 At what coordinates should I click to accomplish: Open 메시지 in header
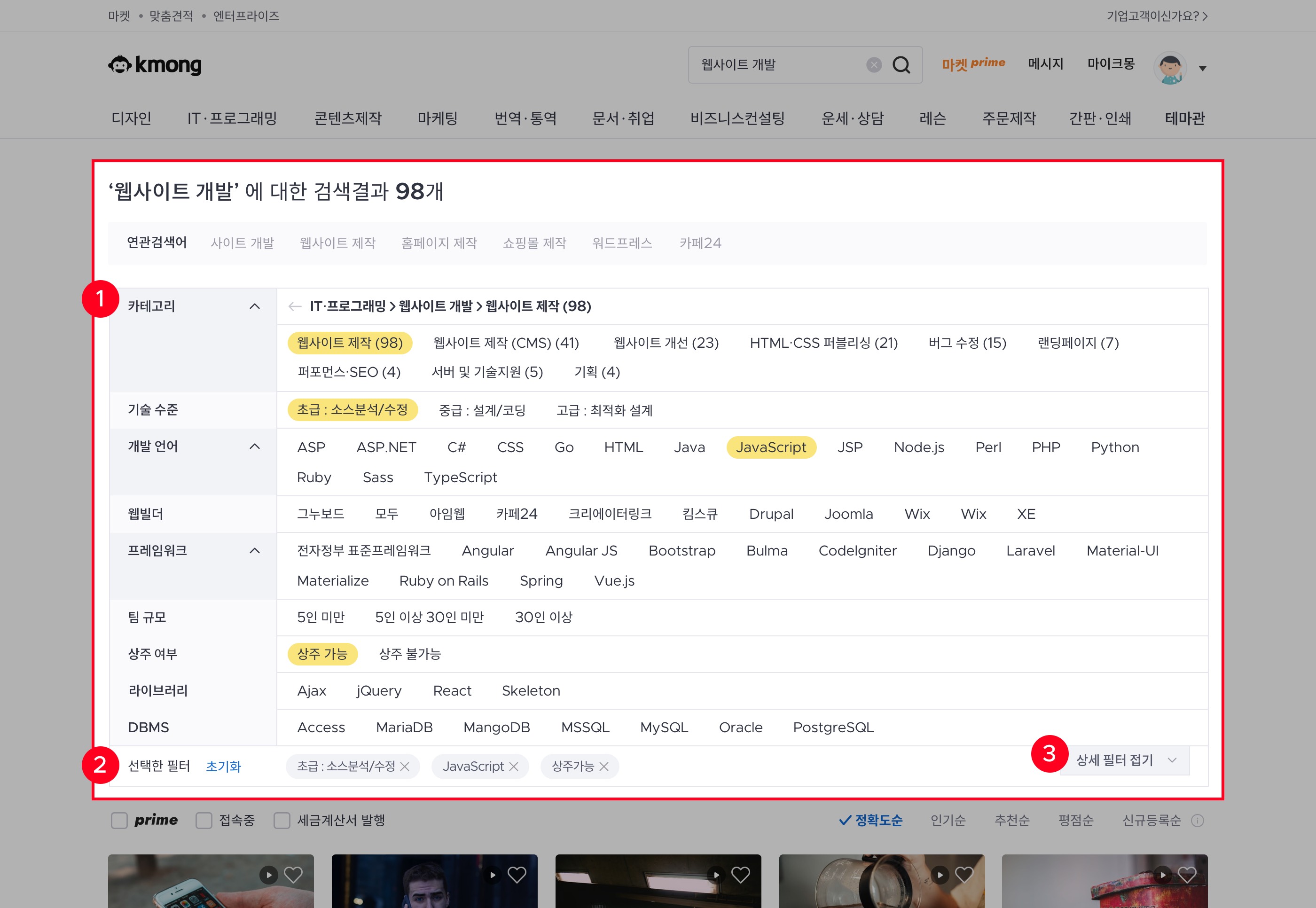1046,64
